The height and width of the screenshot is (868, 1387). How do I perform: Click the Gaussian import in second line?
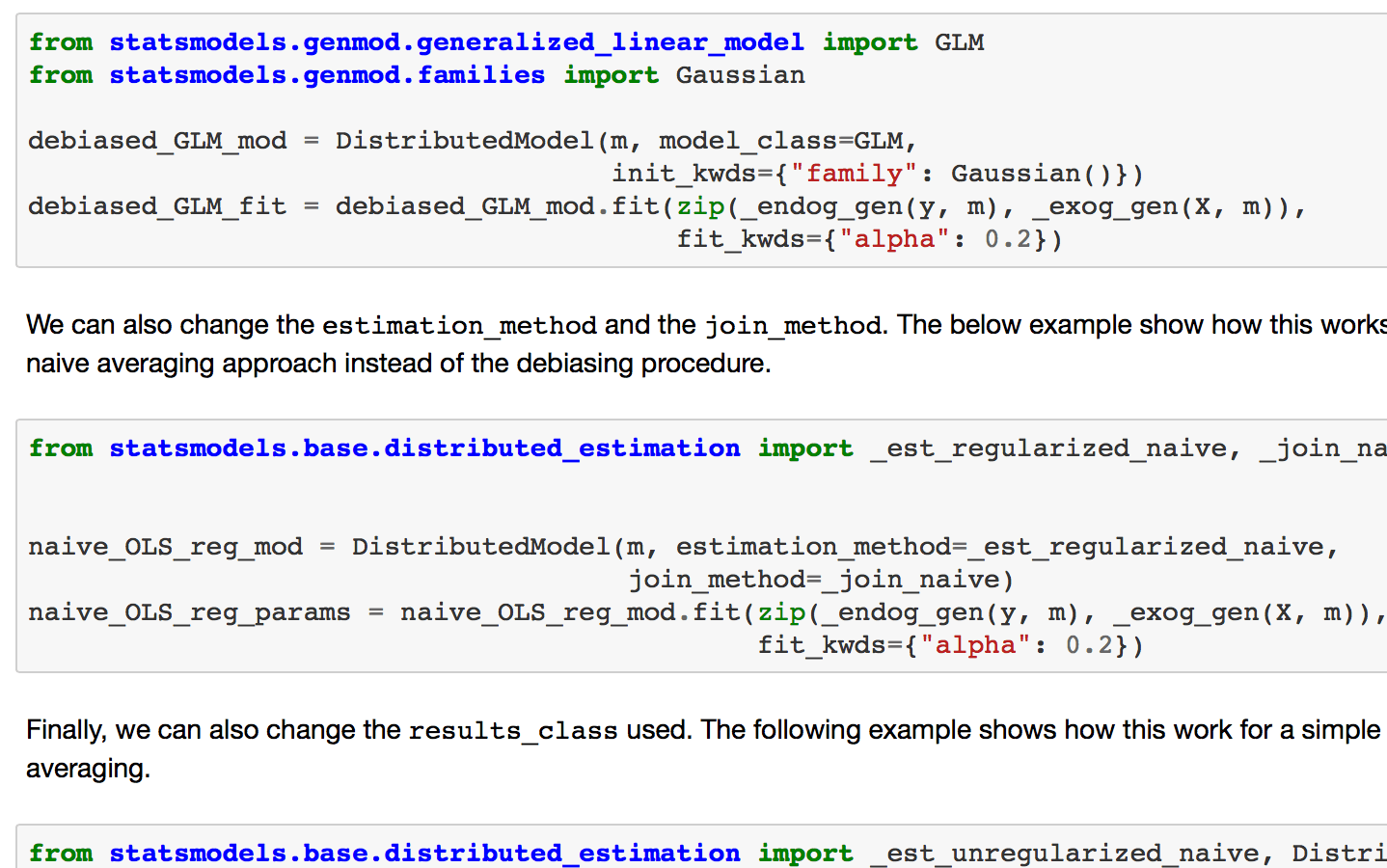click(x=739, y=74)
